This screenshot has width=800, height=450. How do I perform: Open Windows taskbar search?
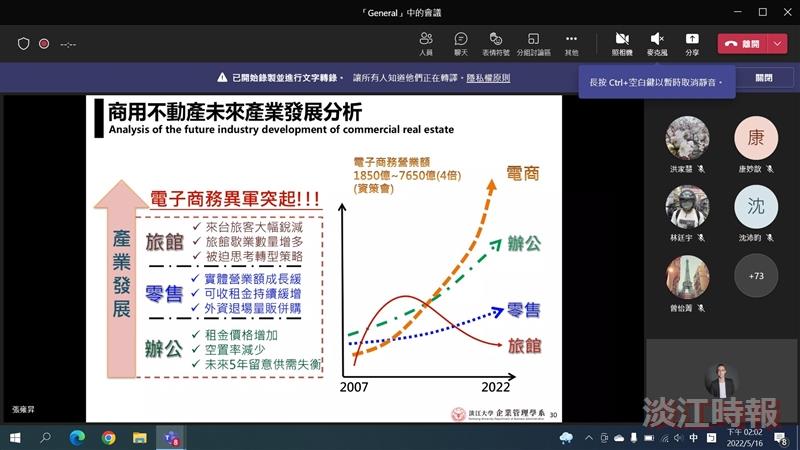point(45,438)
